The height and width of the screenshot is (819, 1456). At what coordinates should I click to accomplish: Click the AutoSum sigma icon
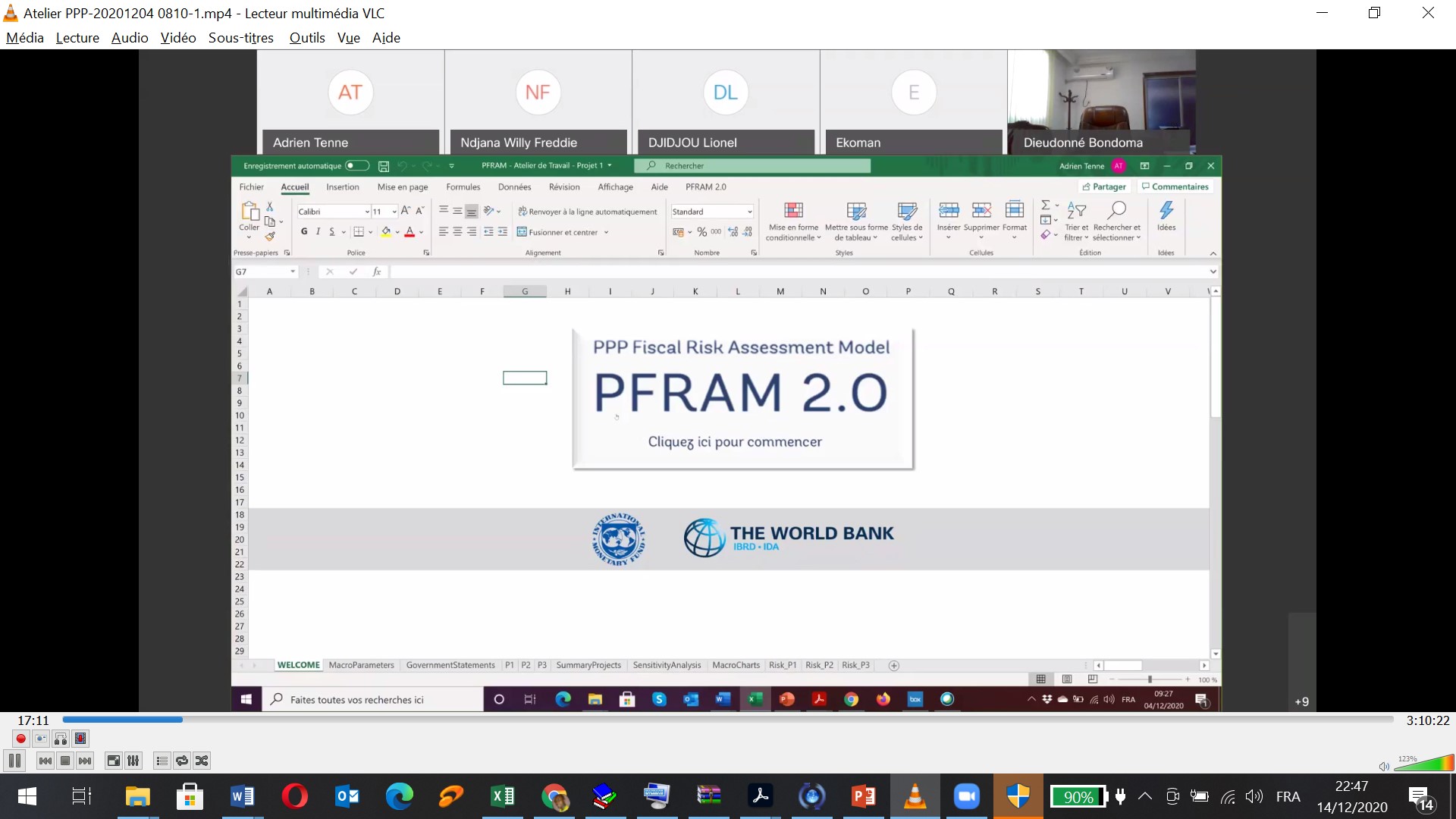click(x=1046, y=206)
